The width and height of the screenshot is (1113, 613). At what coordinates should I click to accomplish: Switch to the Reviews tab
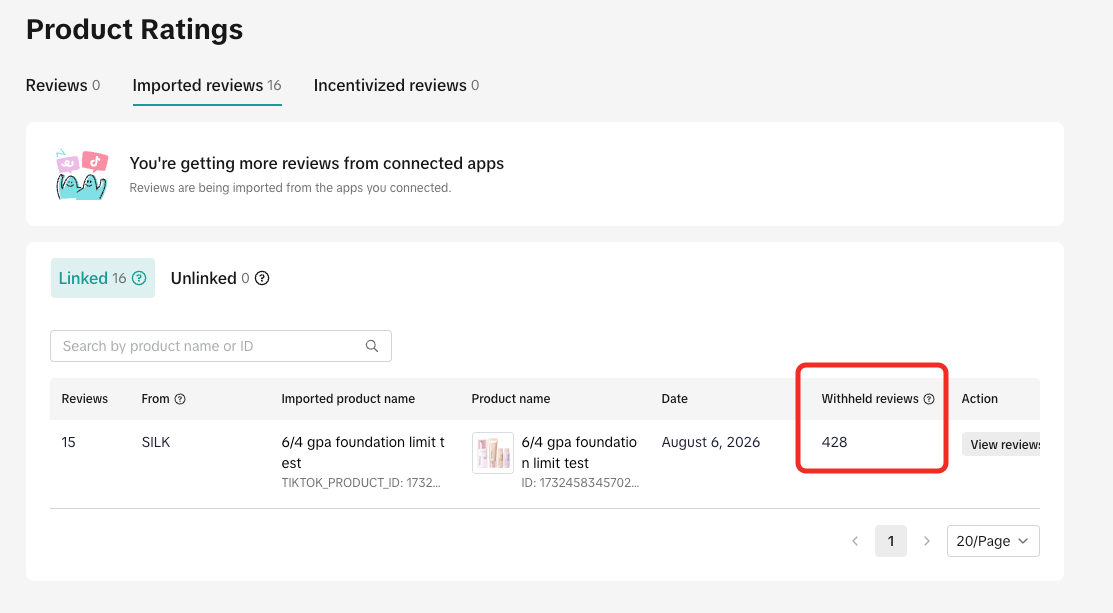(x=63, y=86)
